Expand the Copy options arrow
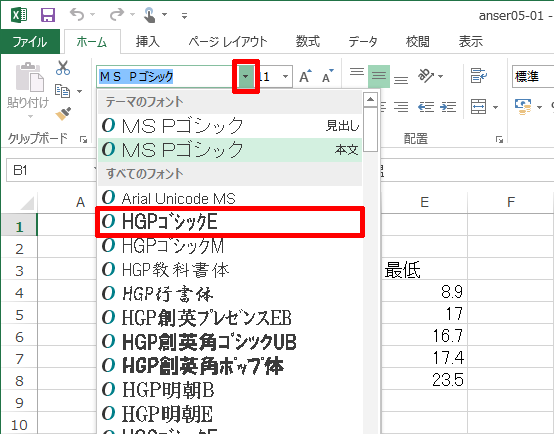The image size is (554, 434). (x=79, y=92)
